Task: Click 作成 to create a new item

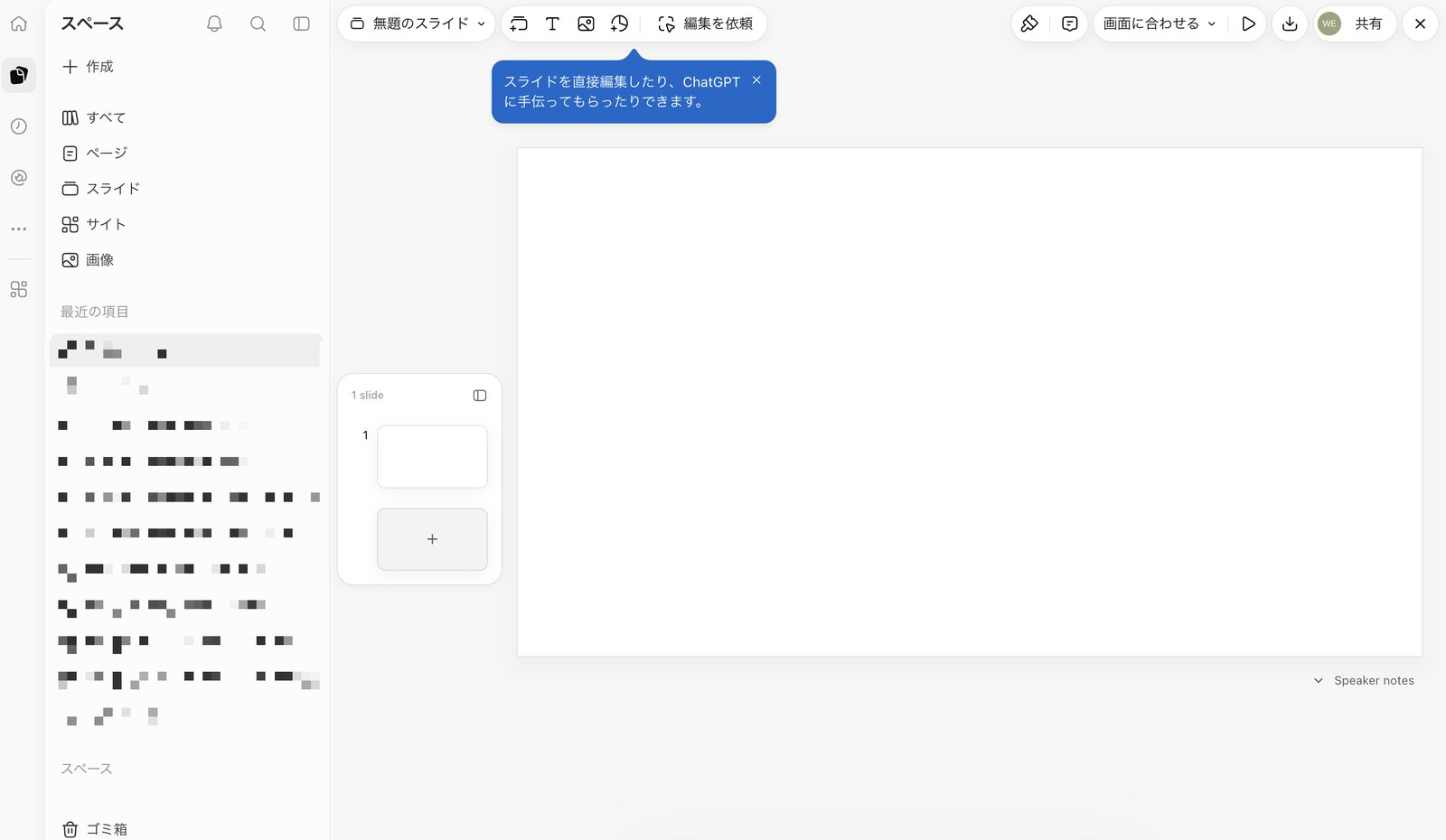Action: click(88, 67)
